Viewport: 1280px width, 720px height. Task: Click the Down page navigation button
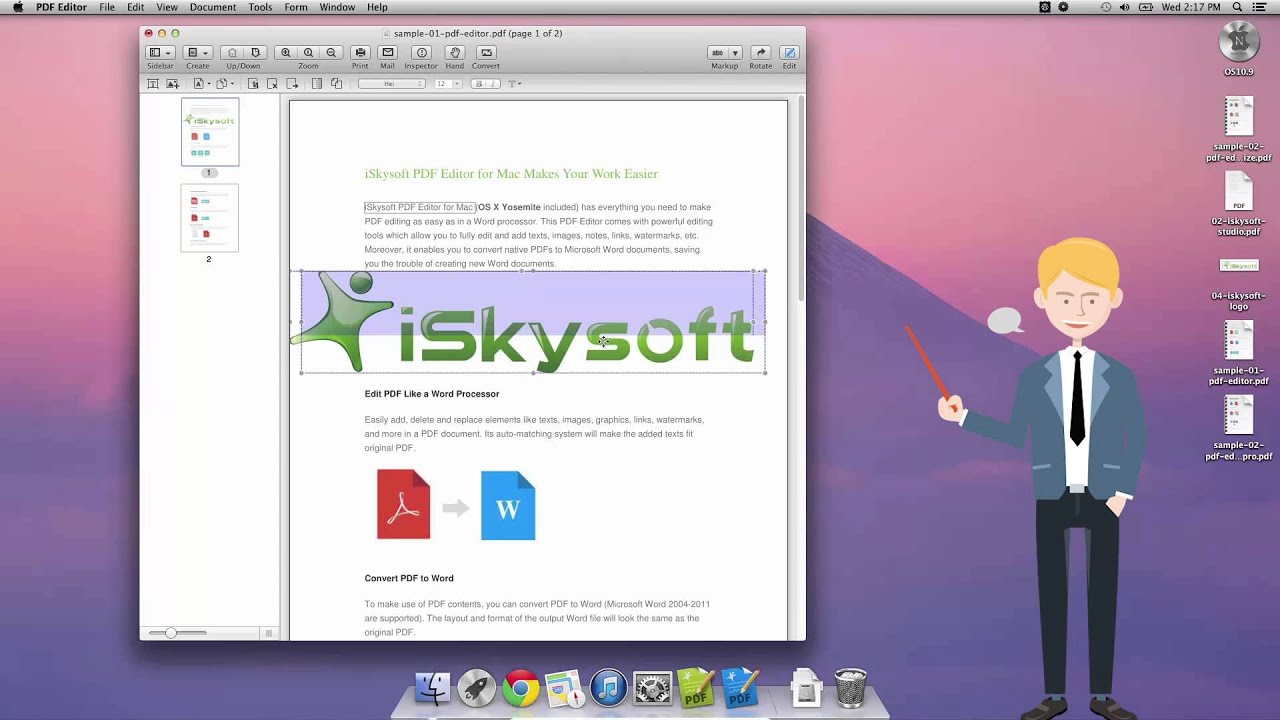255,53
